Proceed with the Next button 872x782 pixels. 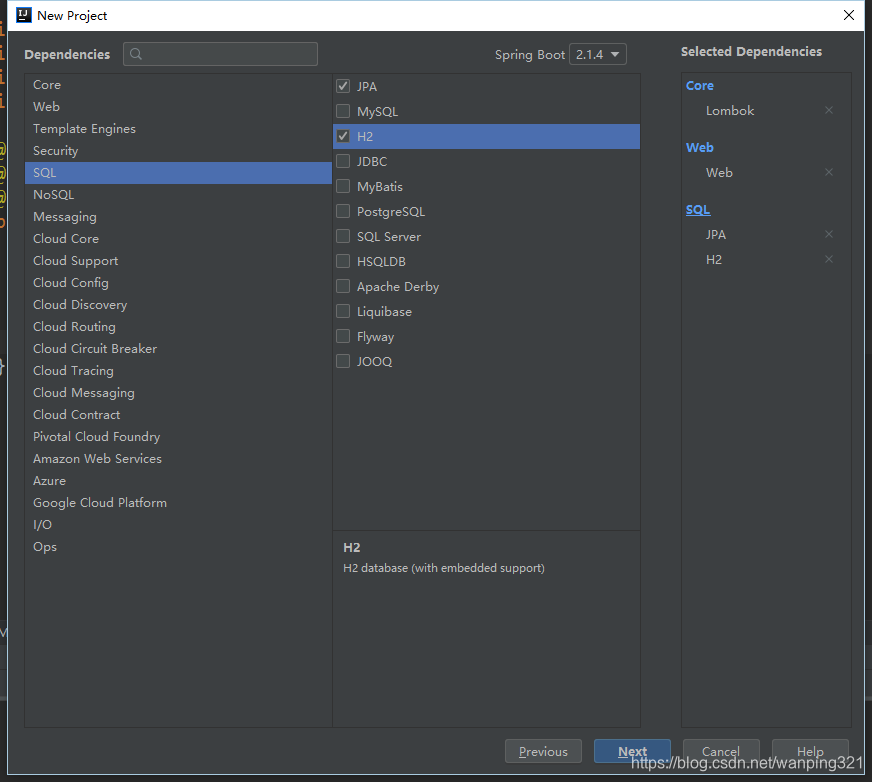pos(632,751)
